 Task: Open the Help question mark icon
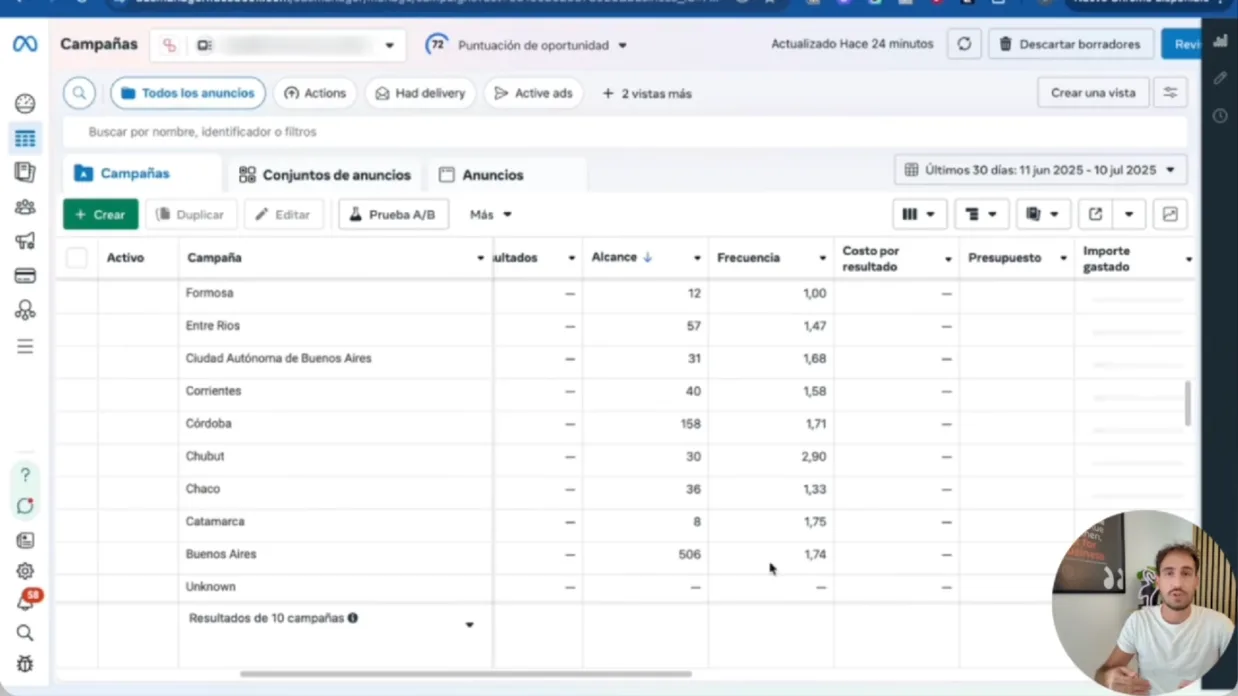click(x=25, y=475)
